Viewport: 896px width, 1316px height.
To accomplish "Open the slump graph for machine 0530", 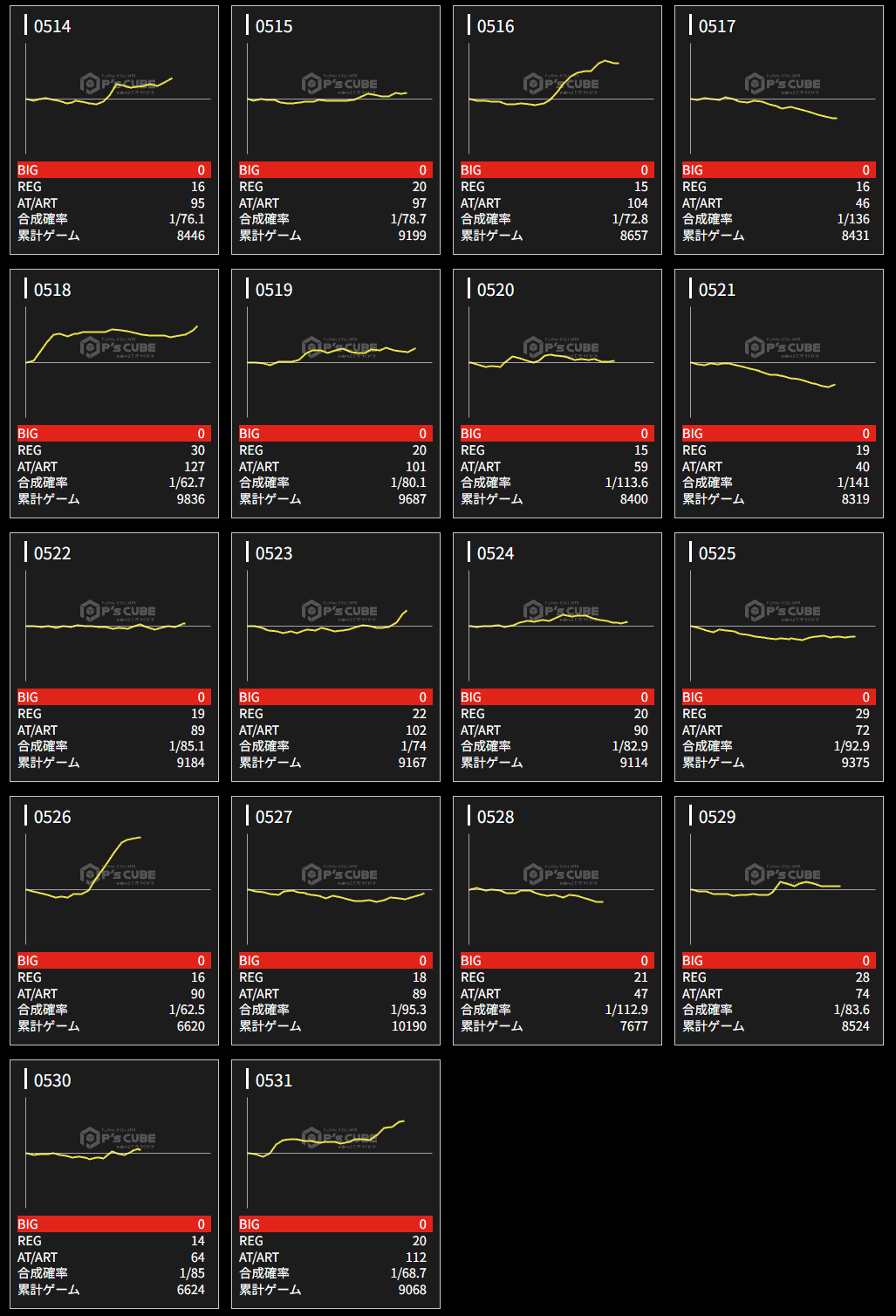I will coord(118,1153).
